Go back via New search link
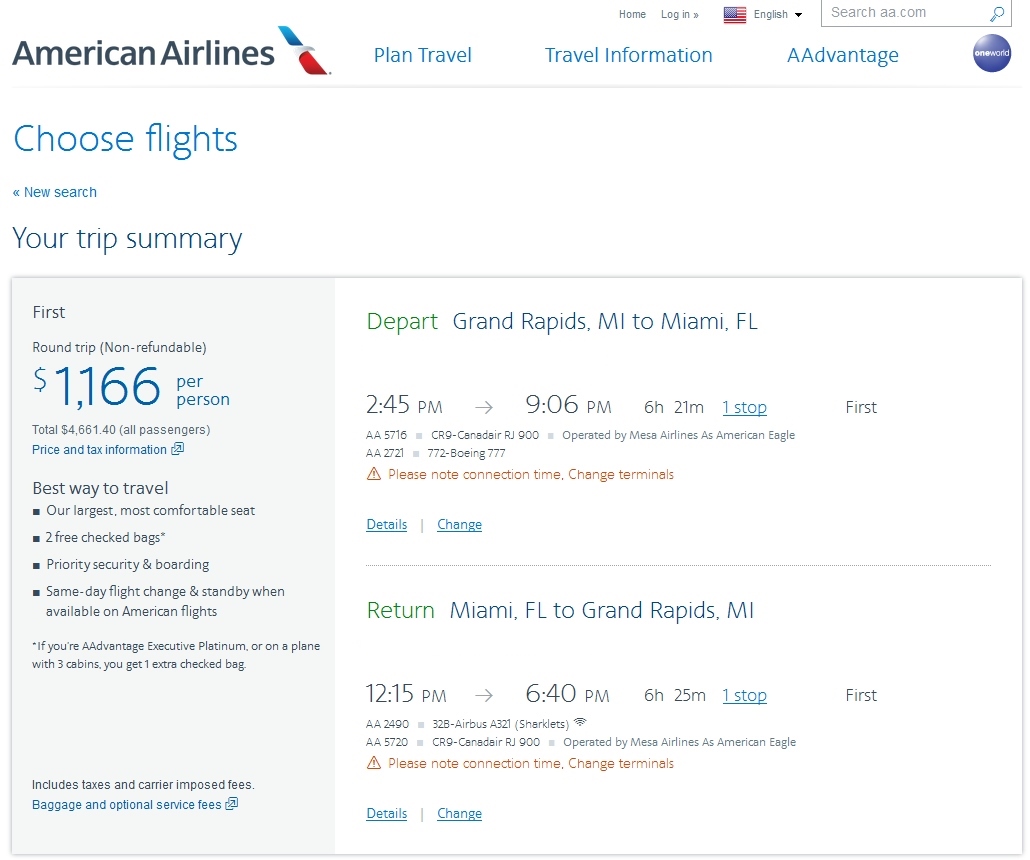 (x=55, y=192)
